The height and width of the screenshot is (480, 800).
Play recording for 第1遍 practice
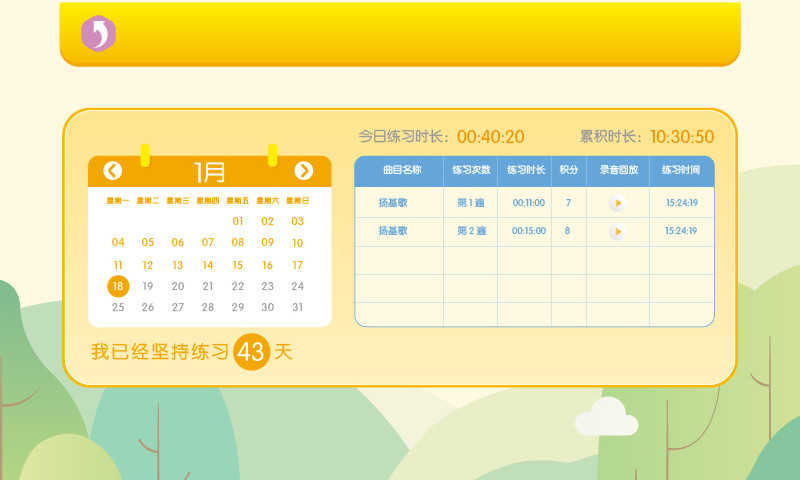tap(617, 203)
